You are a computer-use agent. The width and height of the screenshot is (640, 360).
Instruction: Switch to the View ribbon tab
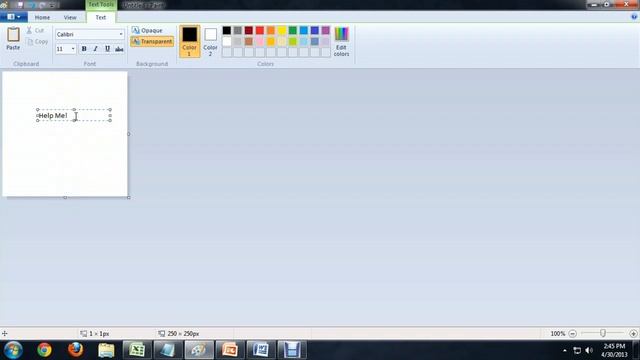click(x=70, y=18)
